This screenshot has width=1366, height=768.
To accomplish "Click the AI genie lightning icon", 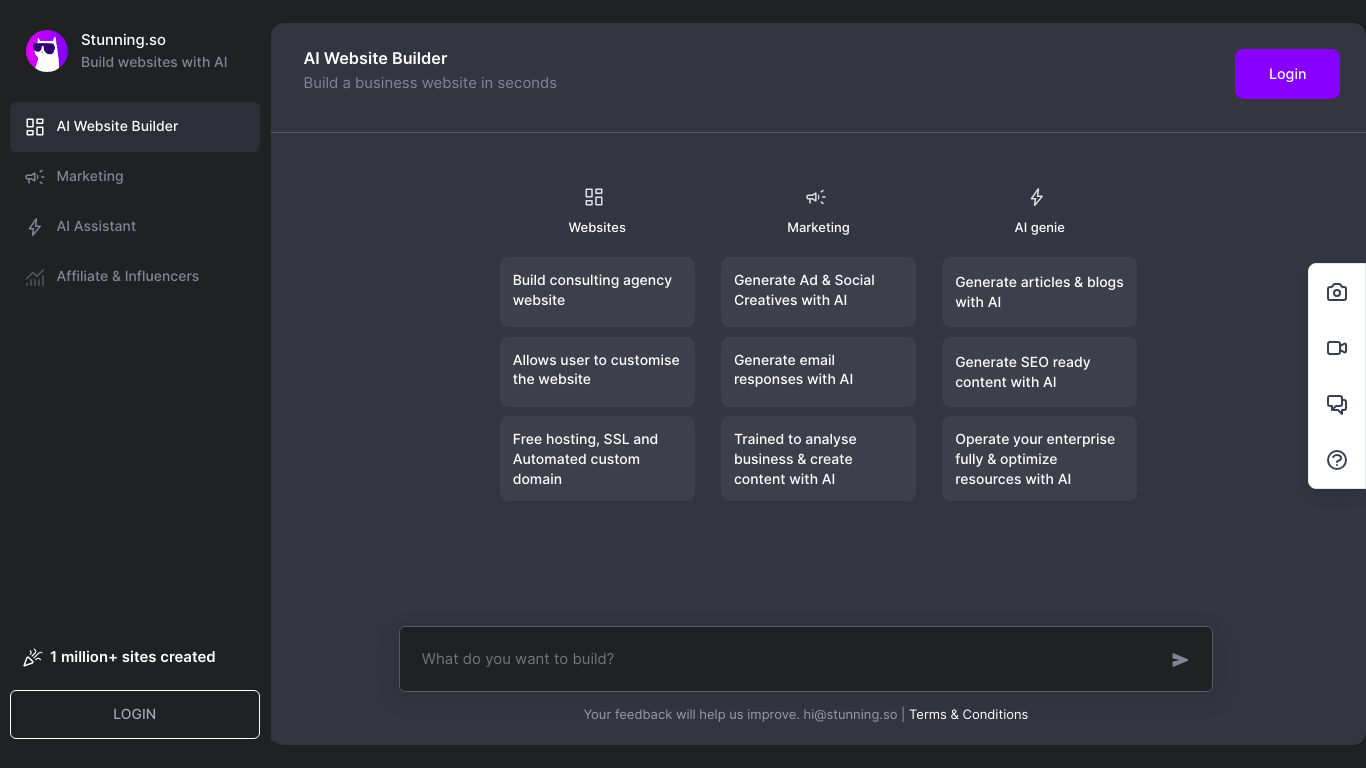I will (1037, 197).
